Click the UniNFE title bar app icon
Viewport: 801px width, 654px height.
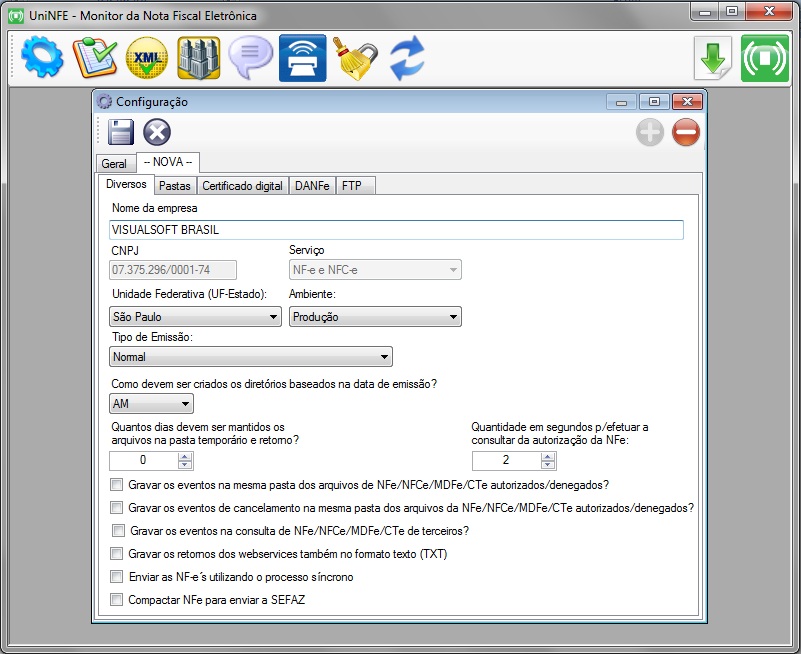click(16, 16)
